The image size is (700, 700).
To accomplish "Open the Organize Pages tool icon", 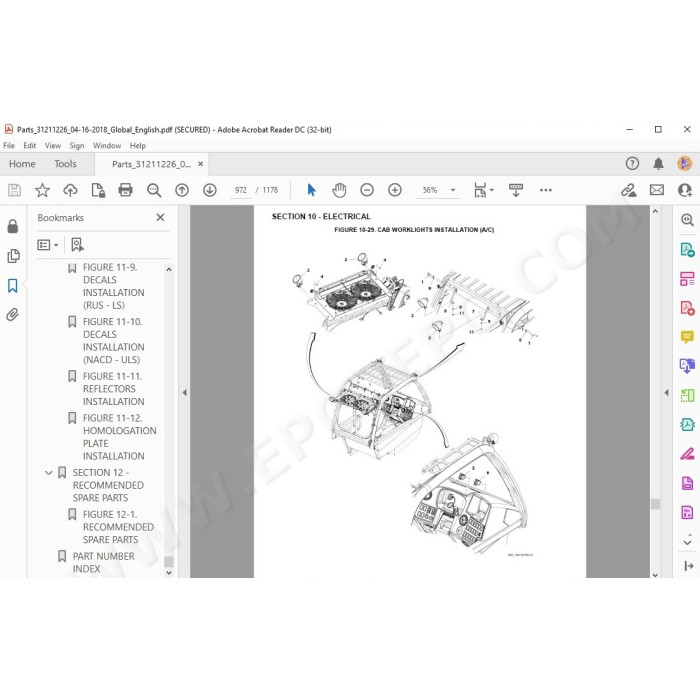I will 687,279.
